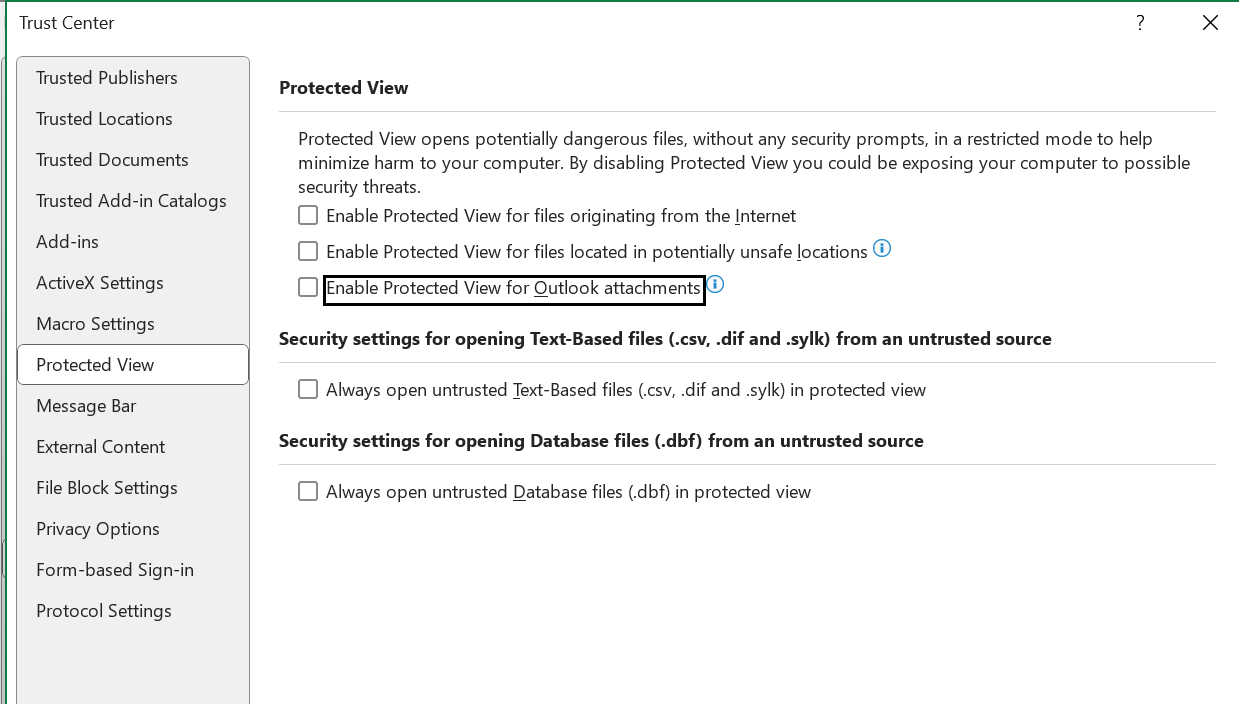
Task: Open the Add-ins section
Action: [66, 241]
